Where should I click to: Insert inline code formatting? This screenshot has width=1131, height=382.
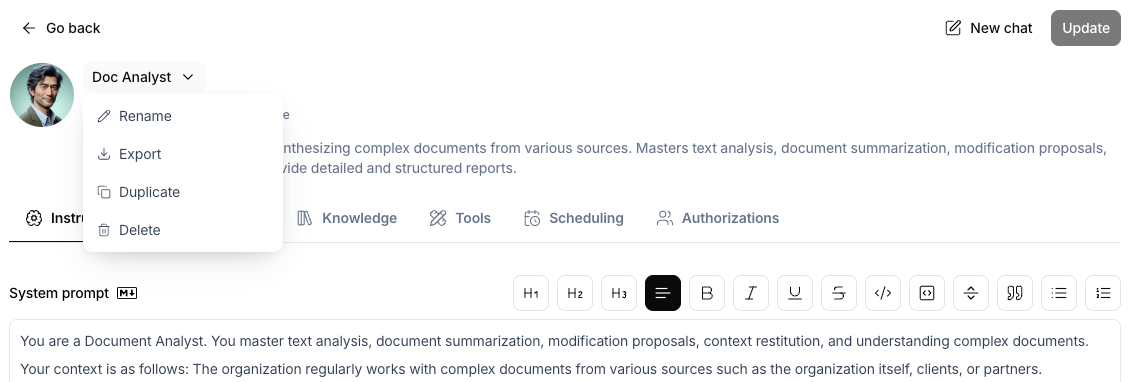click(x=883, y=293)
